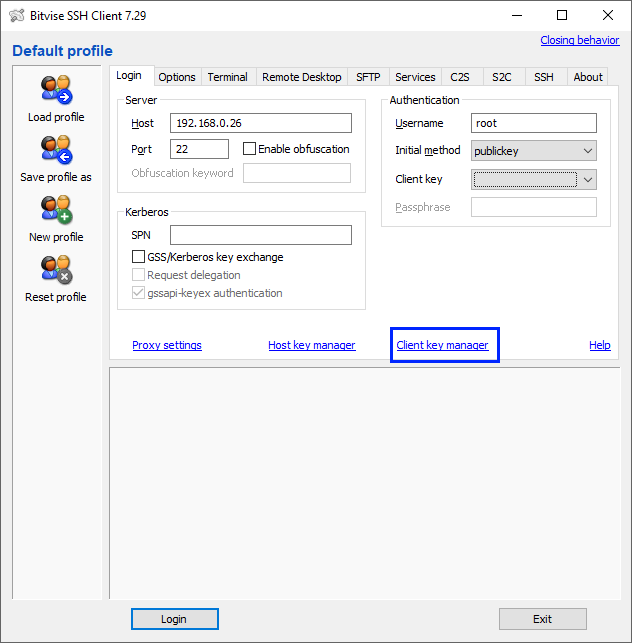Click the Username input field
632x643 pixels.
[x=534, y=123]
